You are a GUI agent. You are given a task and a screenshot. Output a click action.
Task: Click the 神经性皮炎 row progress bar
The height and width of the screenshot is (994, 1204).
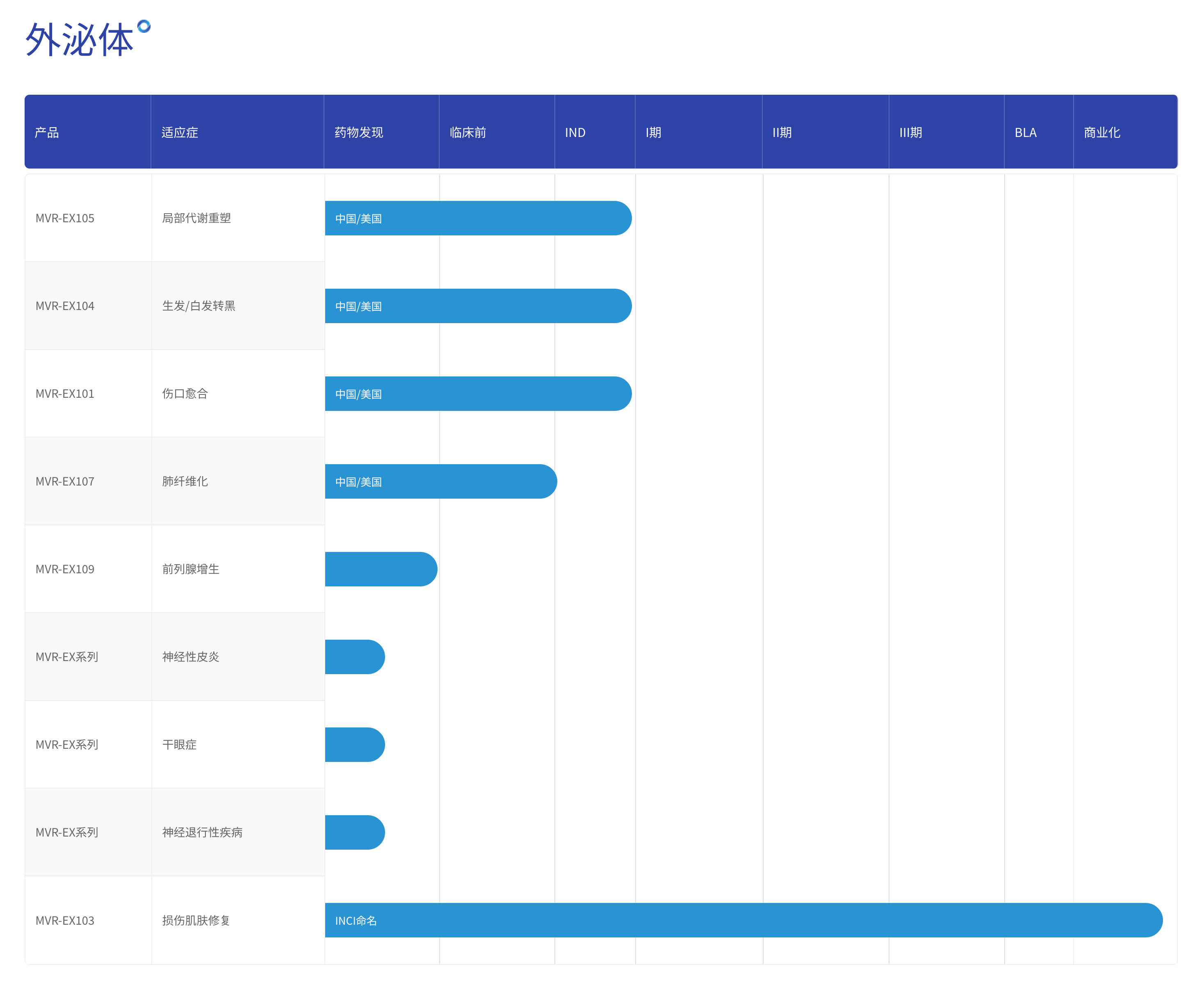pyautogui.click(x=355, y=657)
